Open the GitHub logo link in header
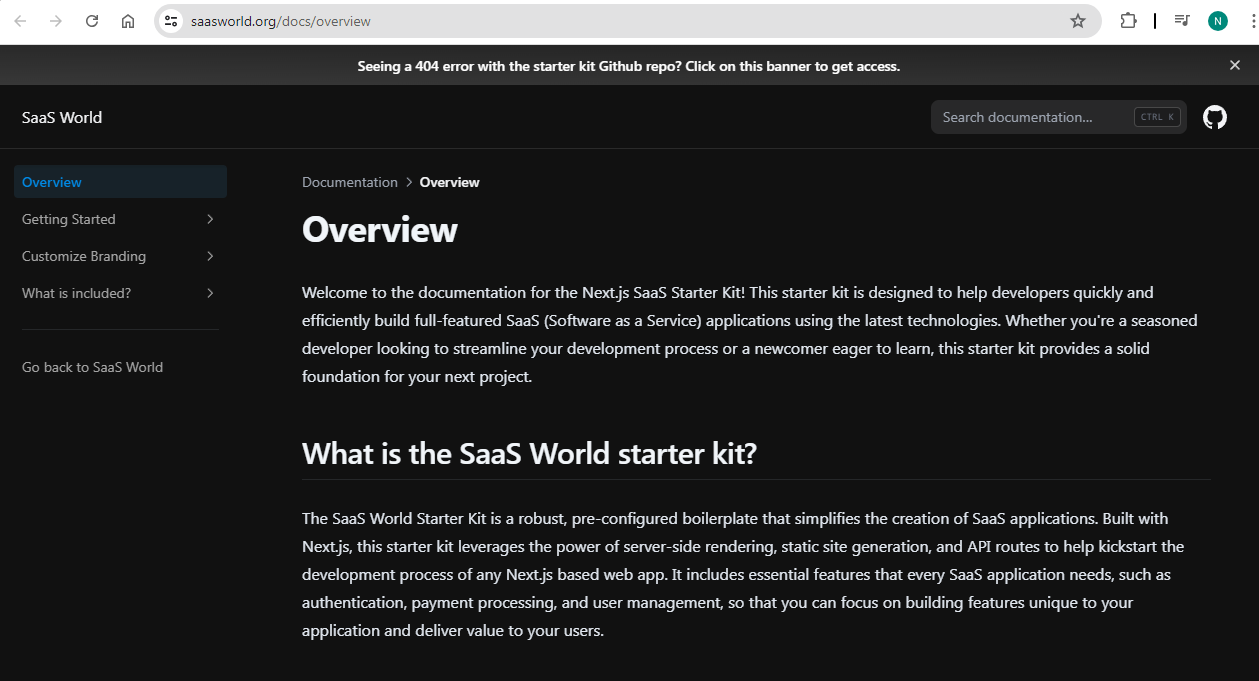This screenshot has width=1259, height=681. click(x=1215, y=117)
